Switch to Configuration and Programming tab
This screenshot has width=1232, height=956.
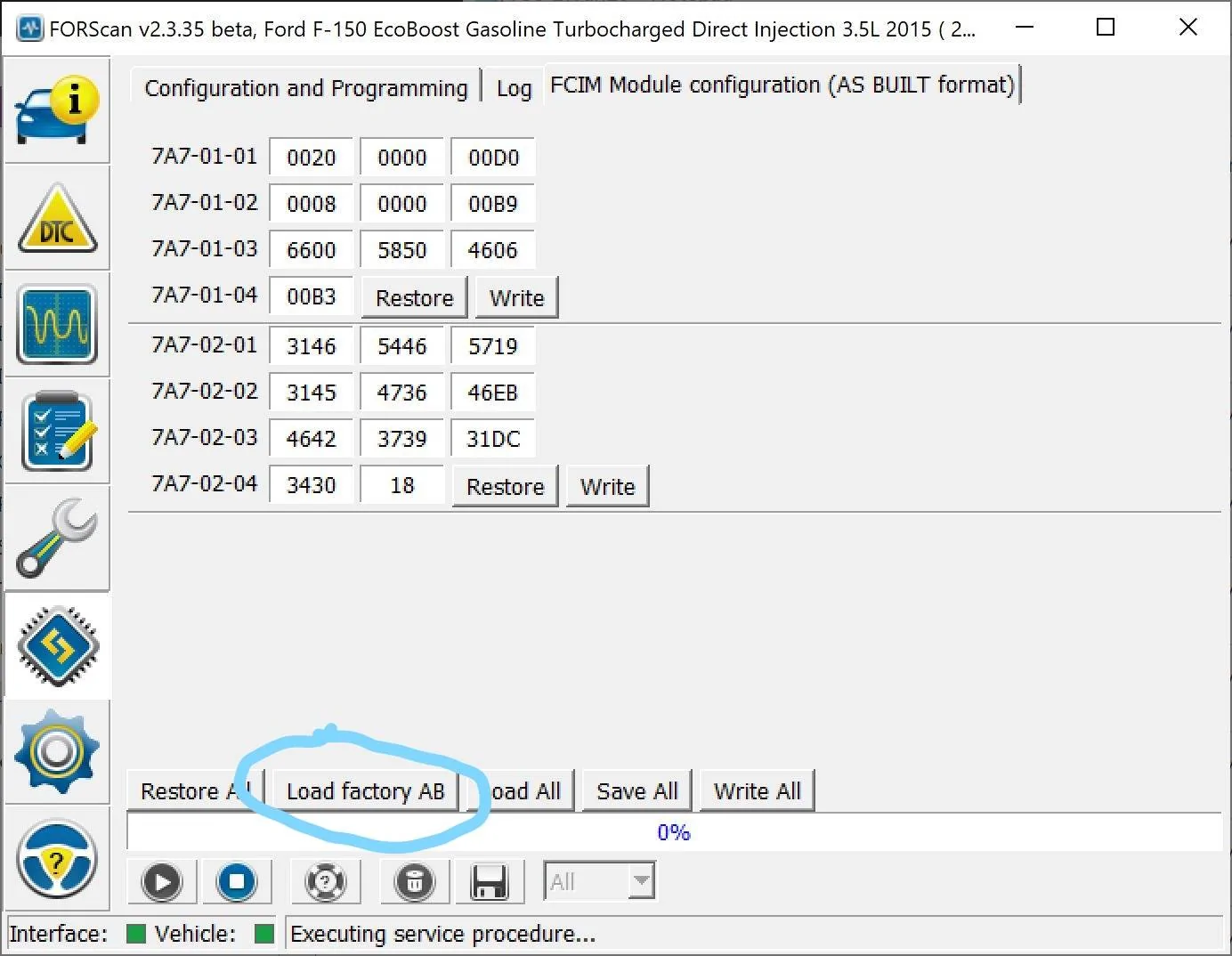click(x=305, y=88)
